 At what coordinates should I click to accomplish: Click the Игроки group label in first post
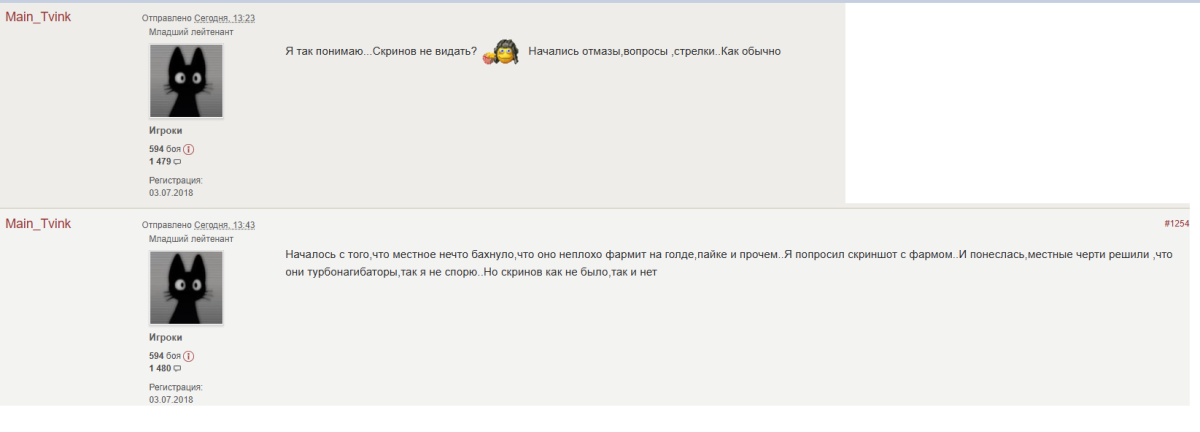pos(166,130)
